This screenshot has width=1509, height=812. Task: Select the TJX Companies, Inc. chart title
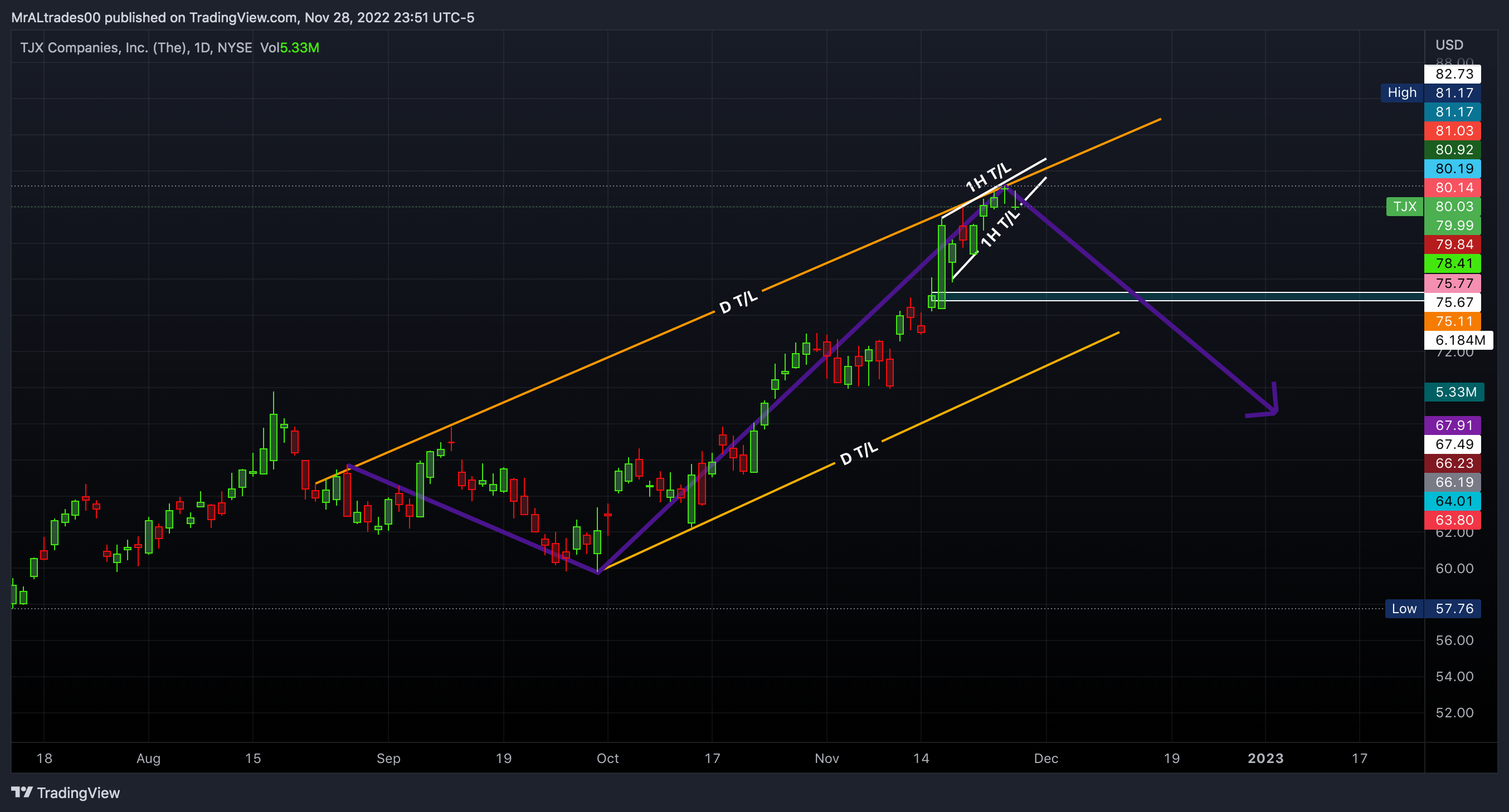point(136,47)
